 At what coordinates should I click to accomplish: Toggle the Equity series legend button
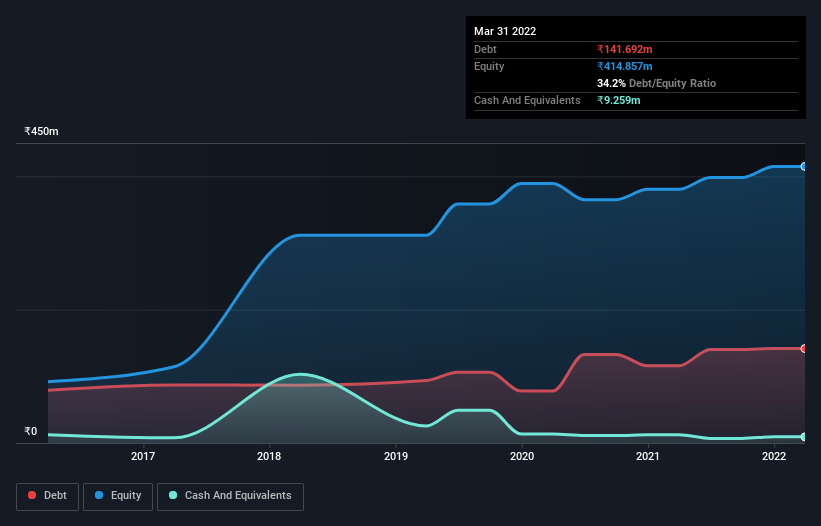tap(118, 496)
